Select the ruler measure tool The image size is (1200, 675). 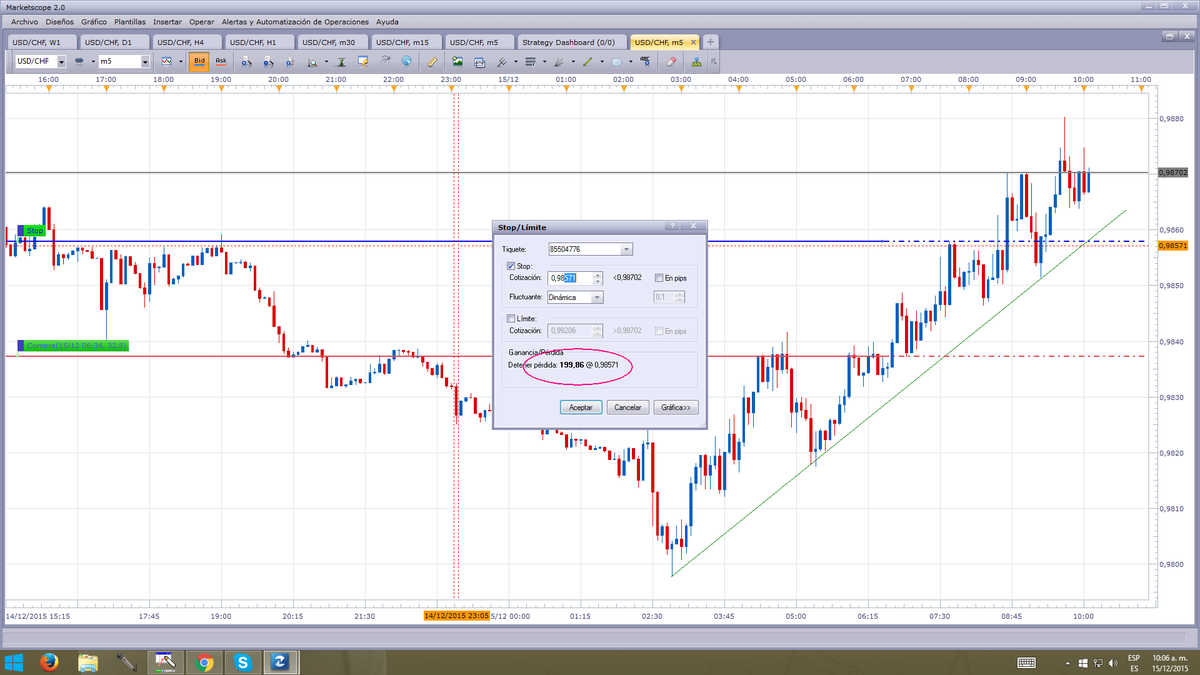pos(432,61)
